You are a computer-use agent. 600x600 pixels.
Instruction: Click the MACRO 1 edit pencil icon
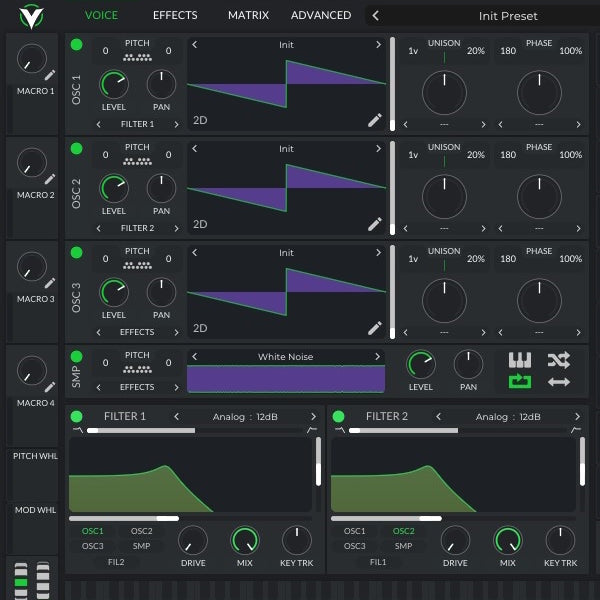[x=50, y=75]
